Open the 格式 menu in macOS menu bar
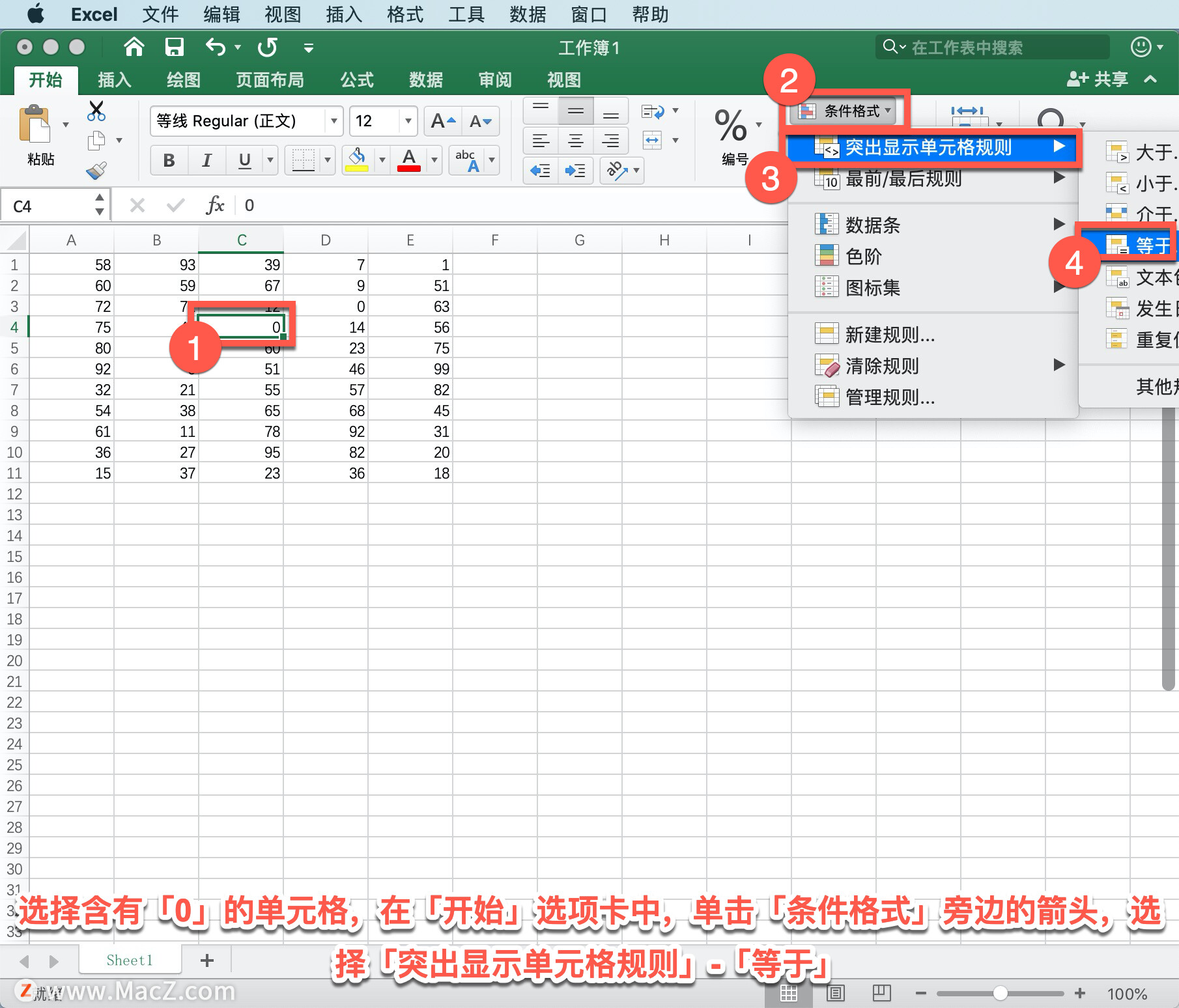1179x1008 pixels. coord(405,14)
